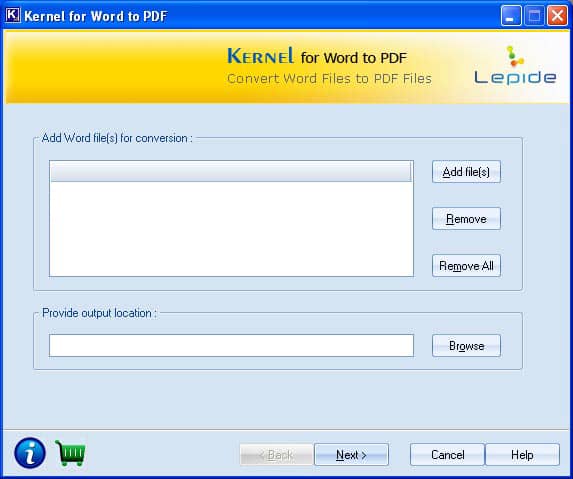Click the disabled Back button
Viewport: 573px width, 479px height.
[x=276, y=455]
